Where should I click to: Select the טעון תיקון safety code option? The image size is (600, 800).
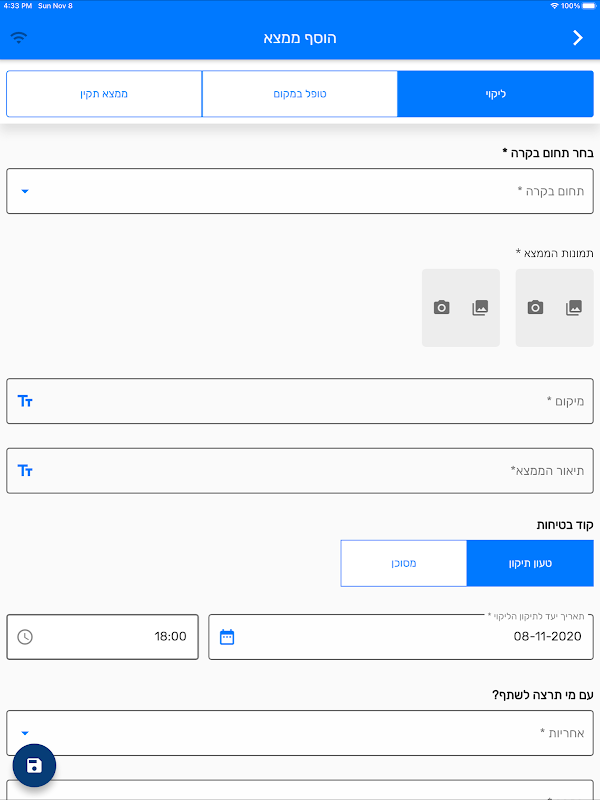[530, 563]
